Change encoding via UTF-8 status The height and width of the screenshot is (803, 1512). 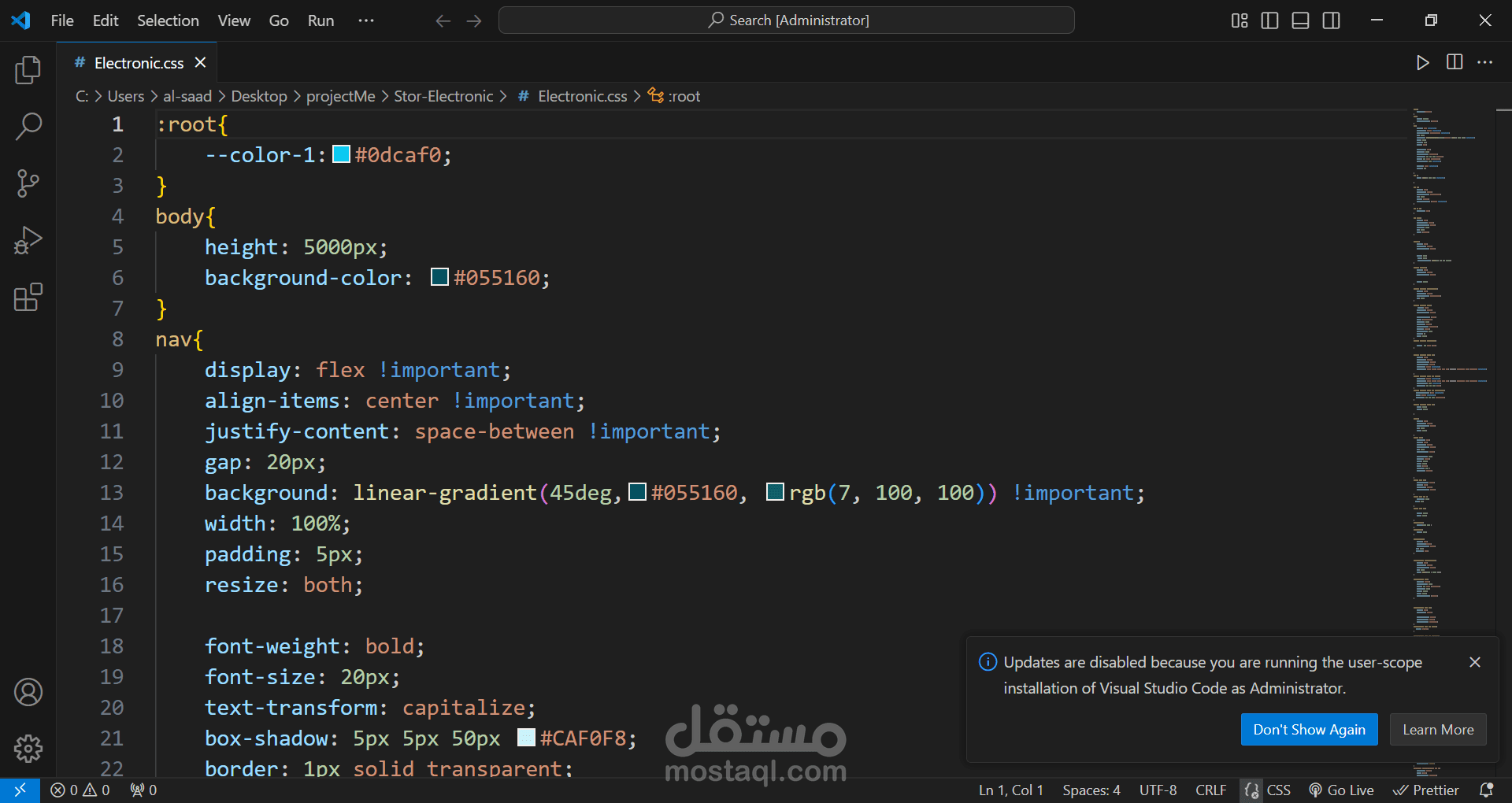tap(1158, 790)
